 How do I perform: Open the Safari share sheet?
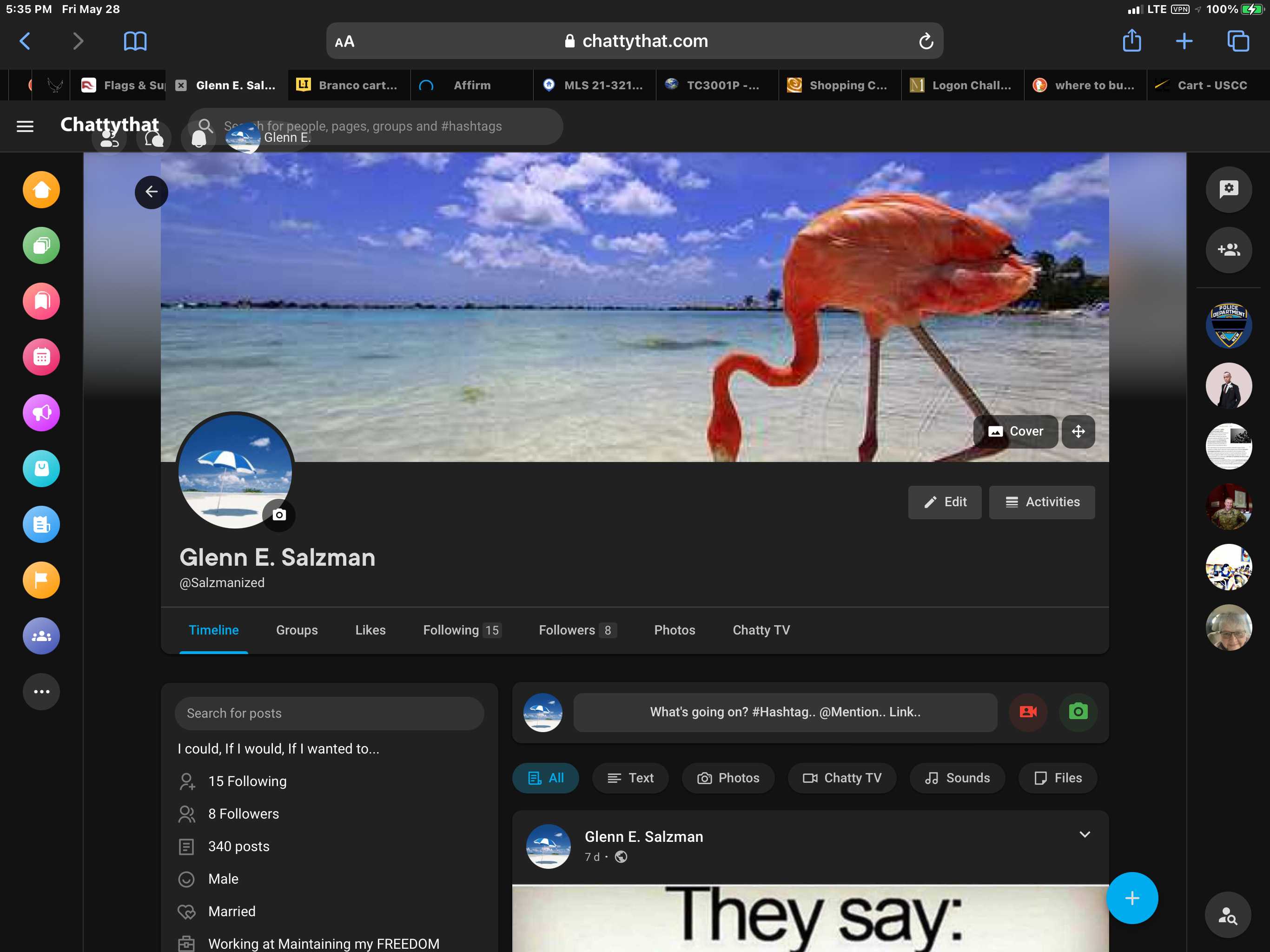pyautogui.click(x=1131, y=40)
